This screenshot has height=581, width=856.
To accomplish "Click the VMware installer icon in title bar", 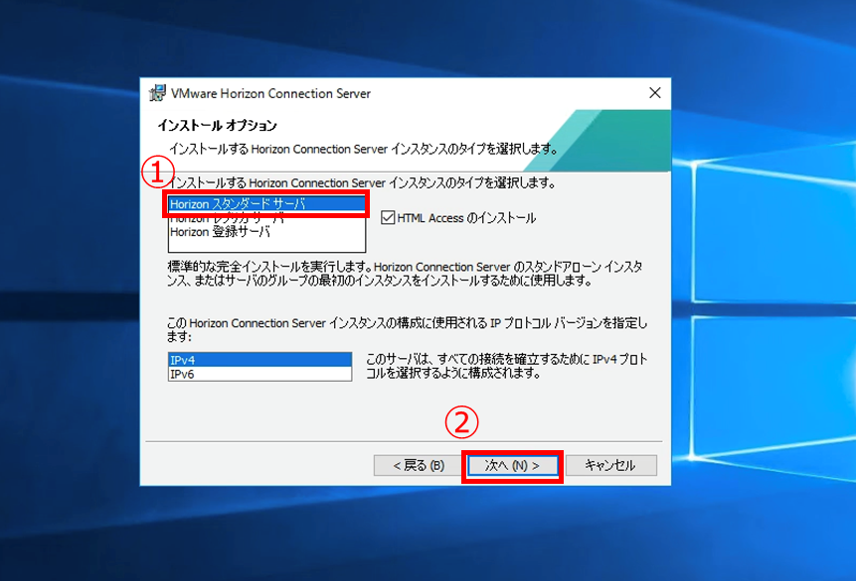I will (x=157, y=94).
